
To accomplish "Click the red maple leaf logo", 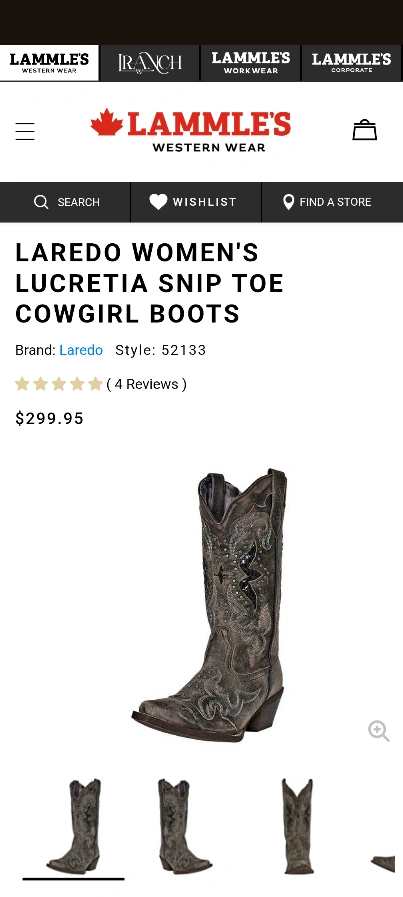I will pyautogui.click(x=106, y=122).
